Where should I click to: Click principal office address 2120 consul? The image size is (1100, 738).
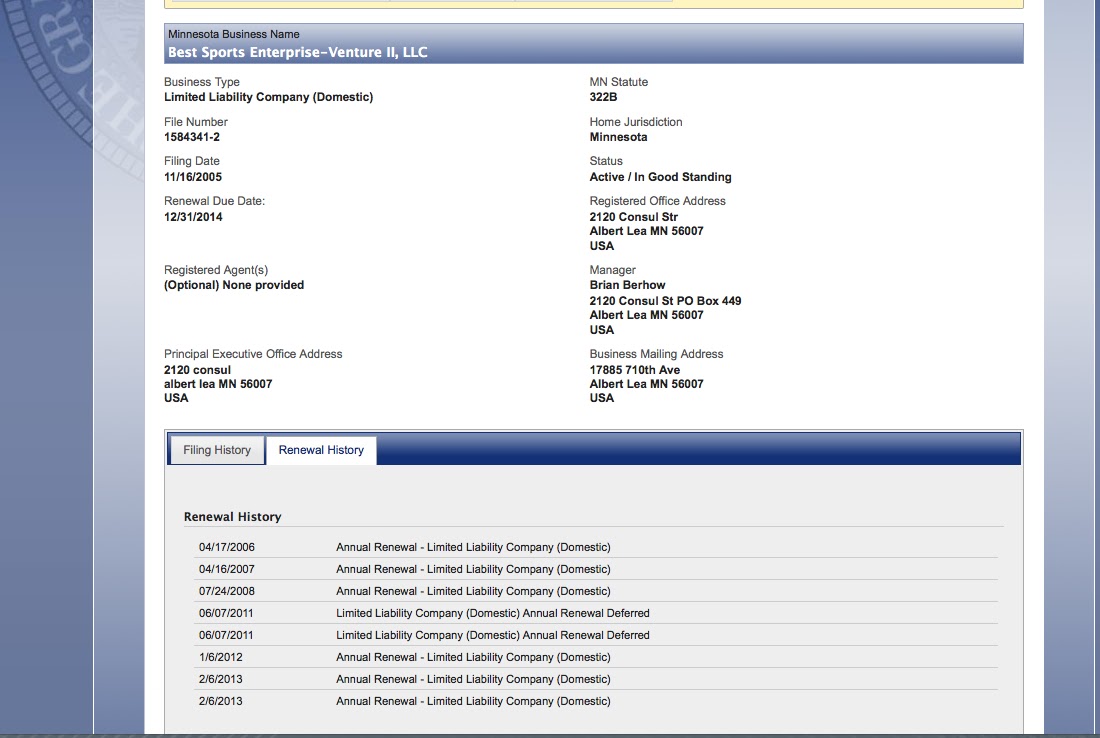[x=197, y=370]
